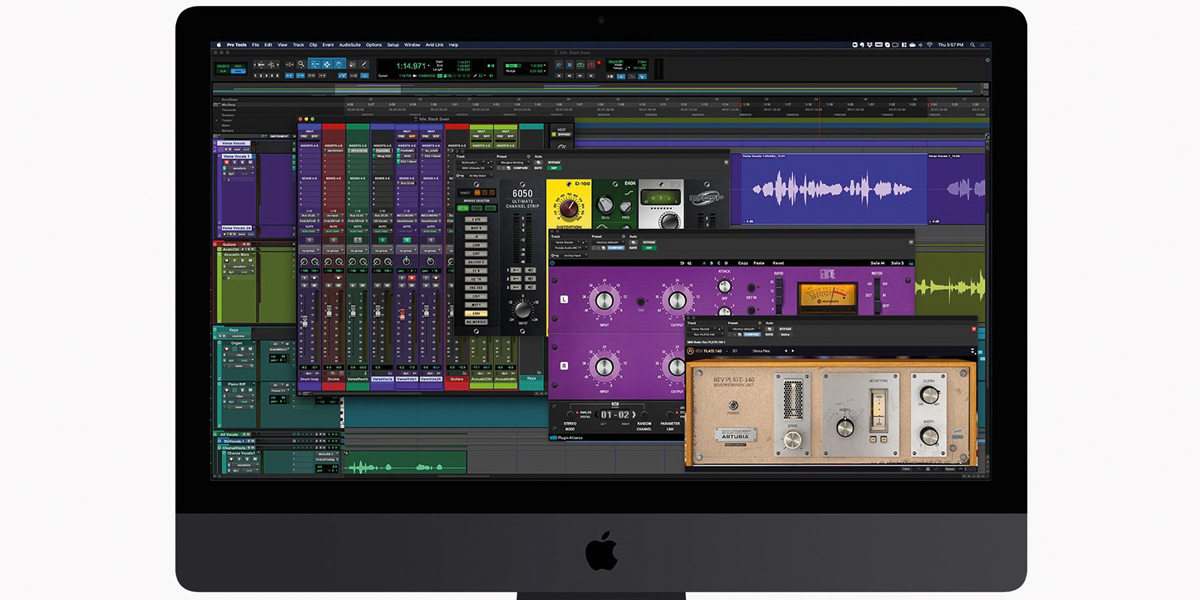Viewport: 1200px width, 600px height.
Task: Select the Zoomer magnifier tool
Action: click(301, 64)
